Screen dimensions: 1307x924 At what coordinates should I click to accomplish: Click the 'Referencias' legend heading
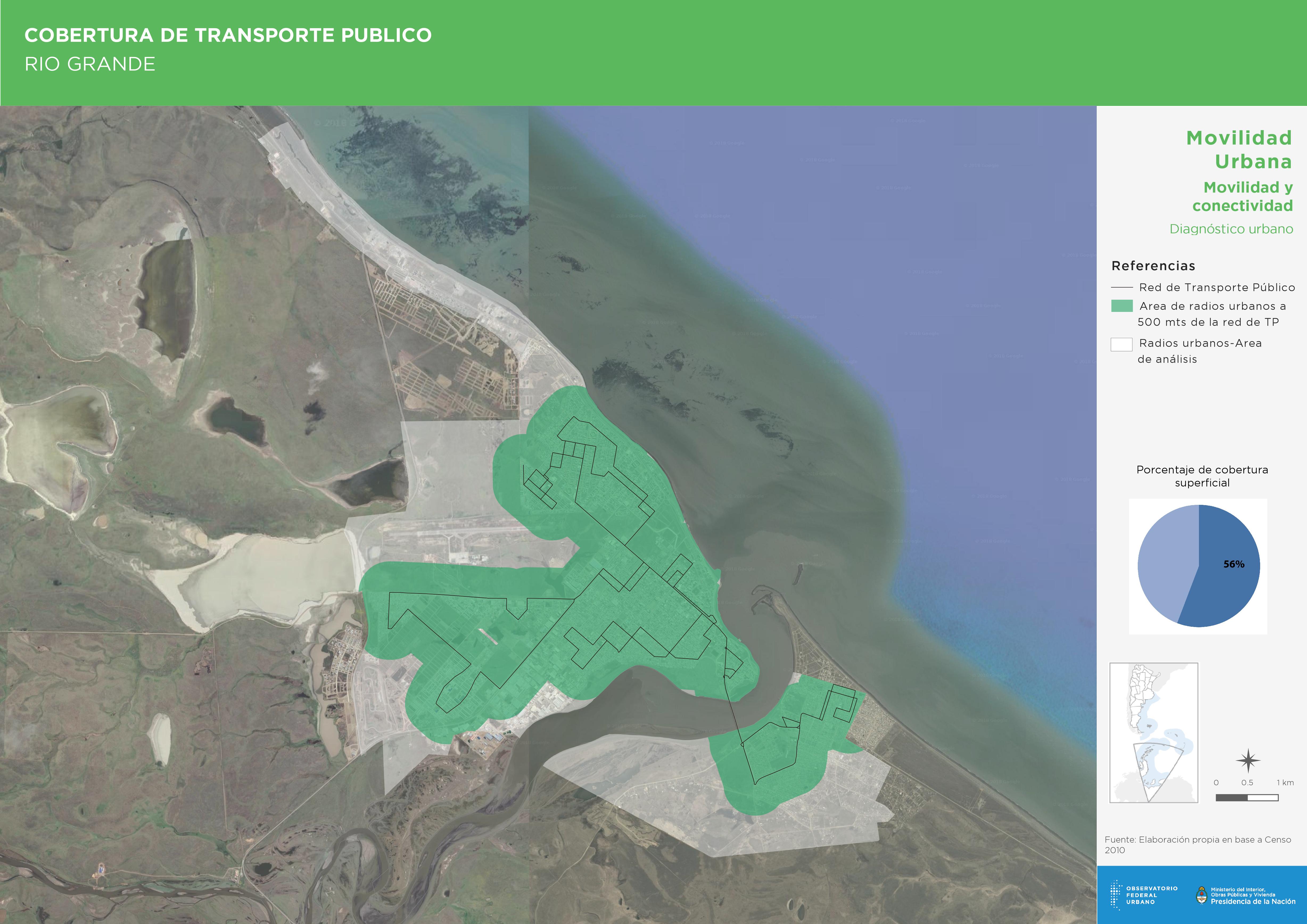pyautogui.click(x=1153, y=266)
